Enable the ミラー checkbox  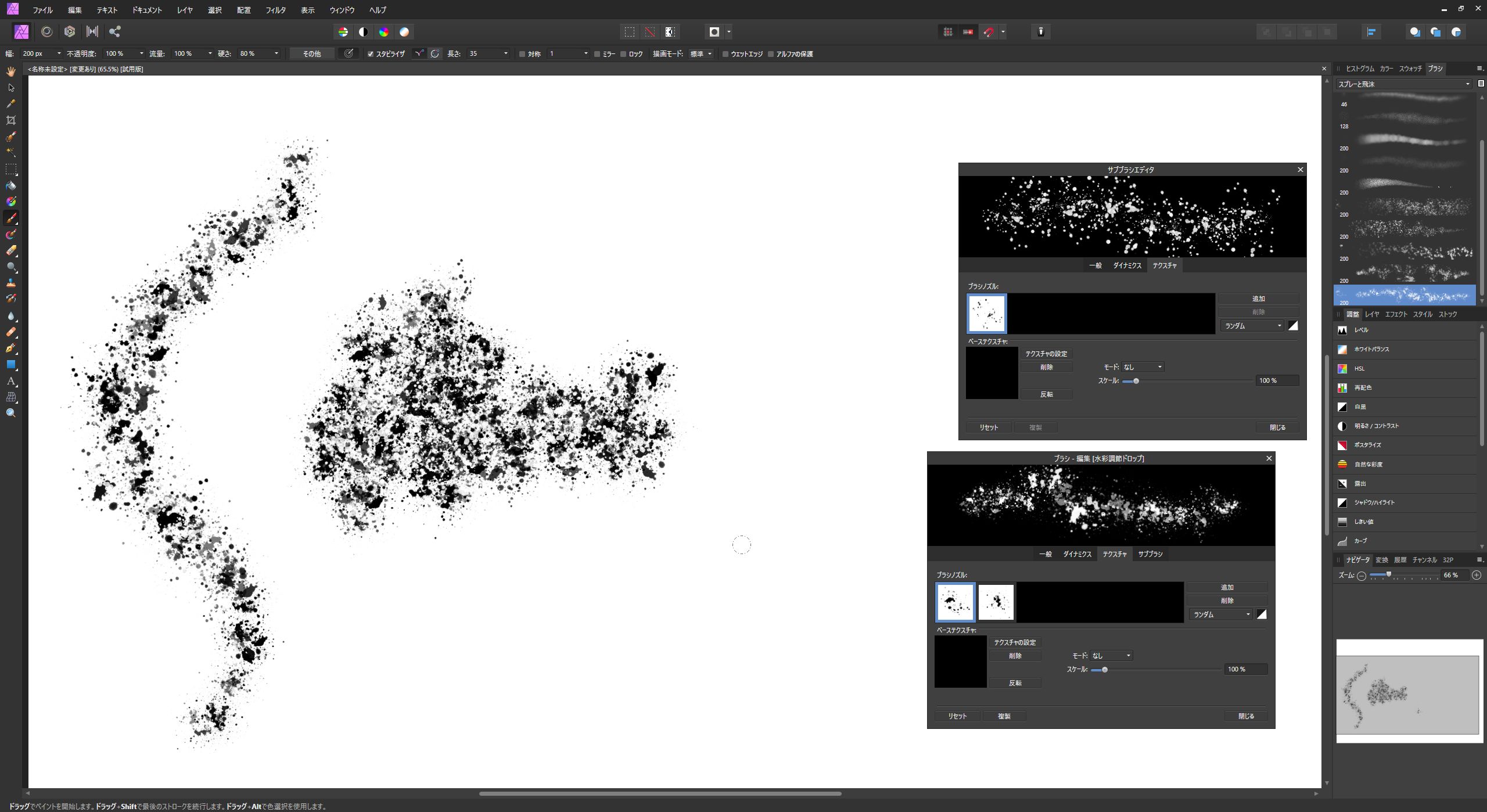coord(597,54)
